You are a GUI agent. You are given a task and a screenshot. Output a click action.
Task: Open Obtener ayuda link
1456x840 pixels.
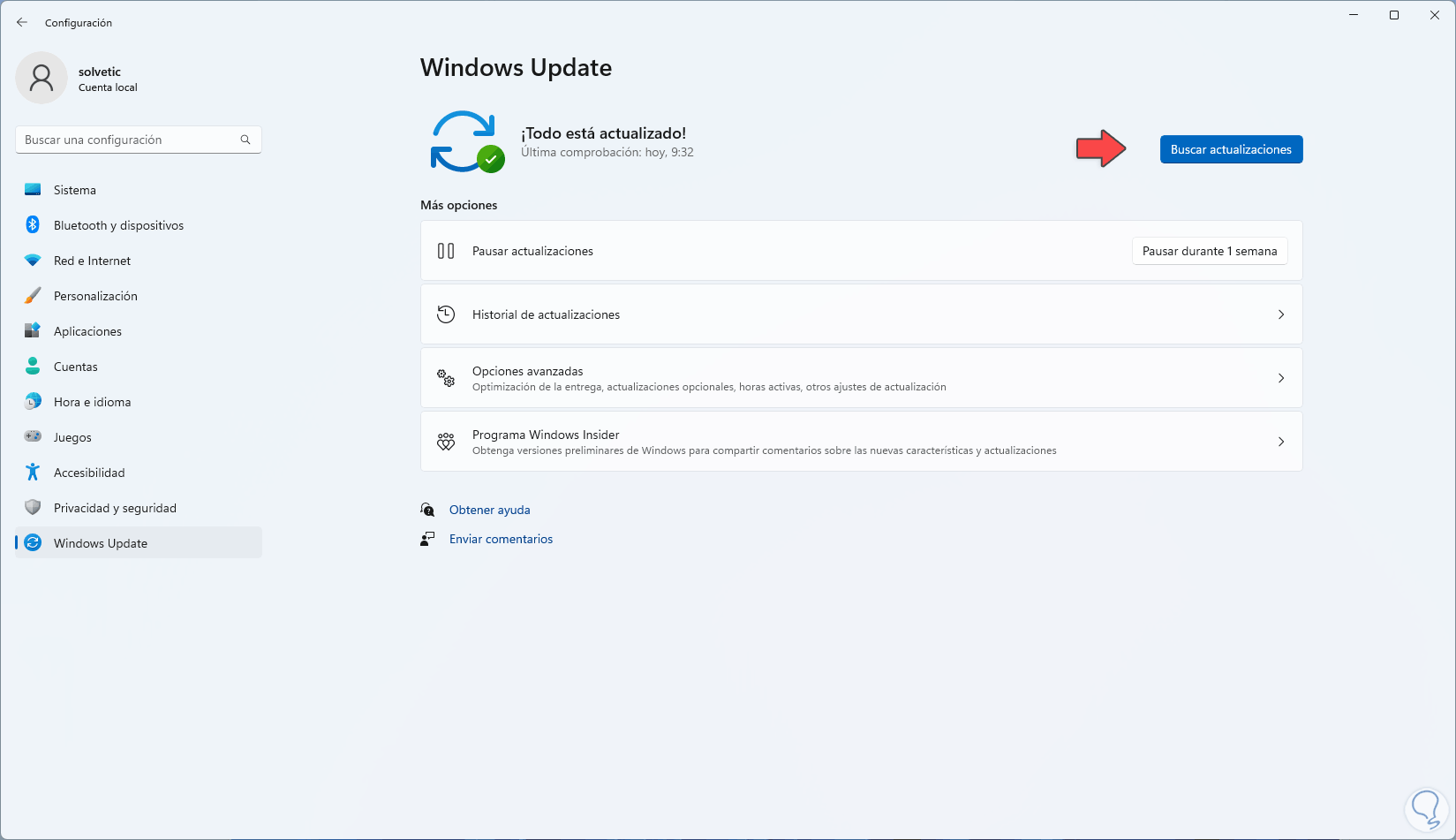(x=490, y=510)
